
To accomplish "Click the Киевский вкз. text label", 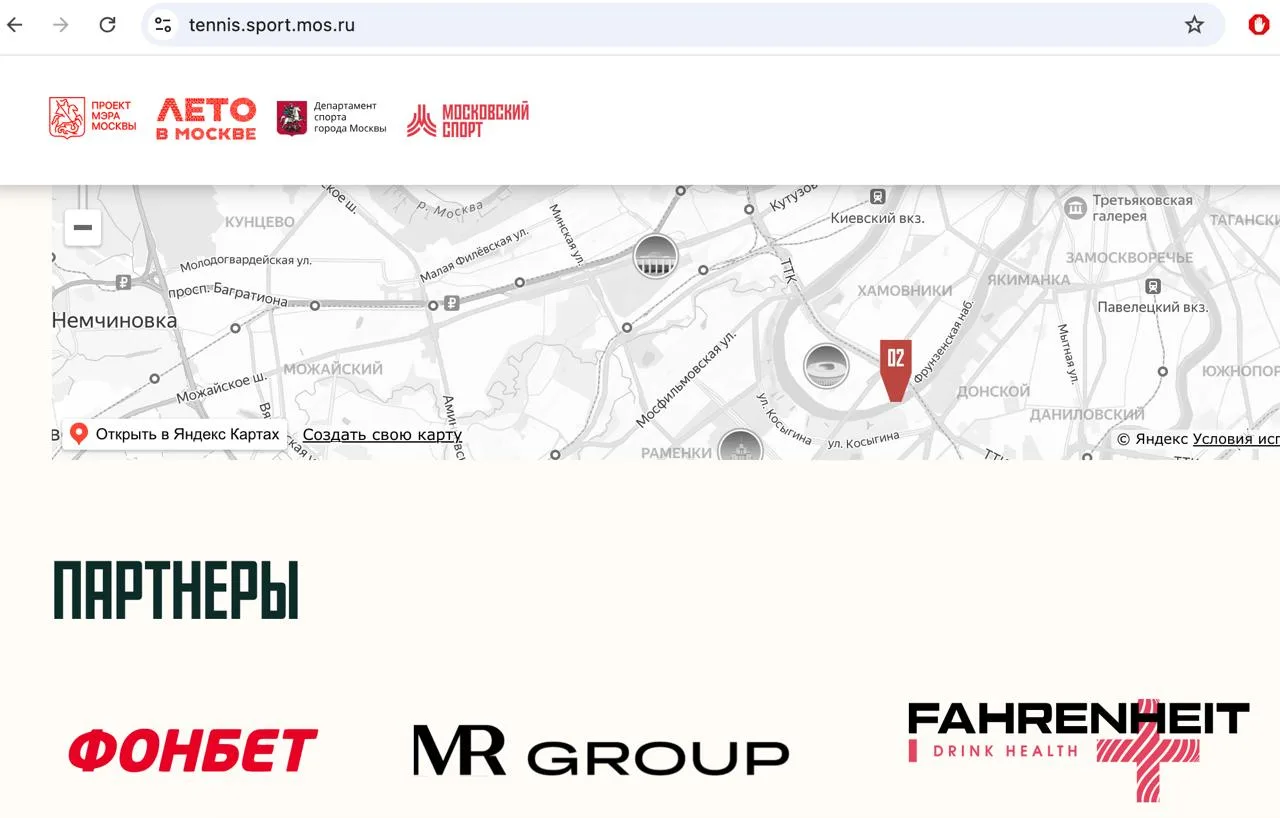I will [878, 218].
